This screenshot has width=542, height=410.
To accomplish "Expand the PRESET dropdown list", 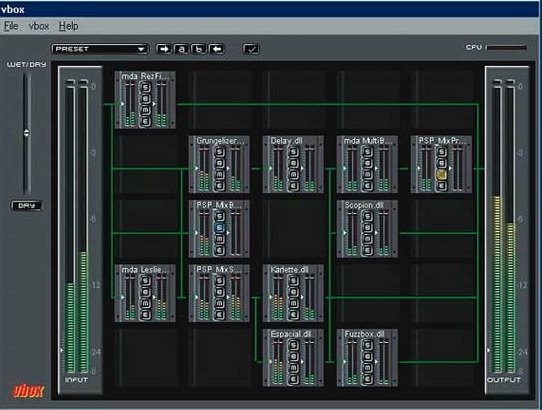I will pos(100,49).
